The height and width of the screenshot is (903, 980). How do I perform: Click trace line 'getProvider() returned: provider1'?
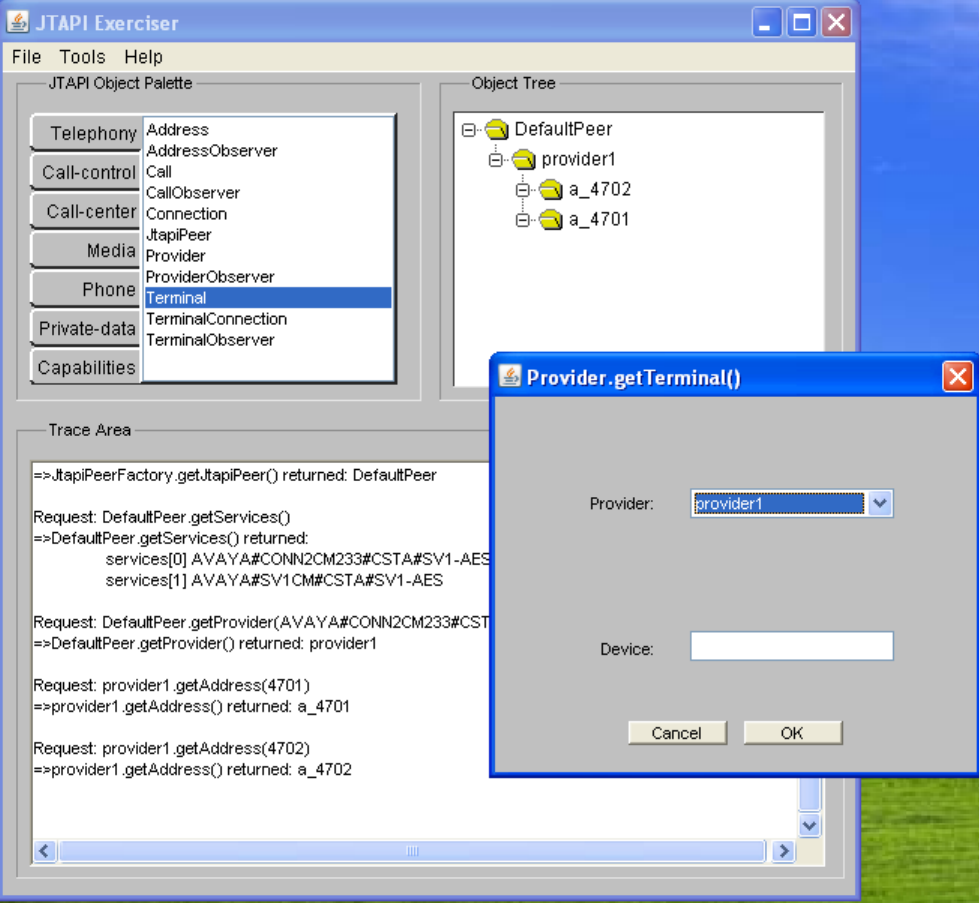pyautogui.click(x=205, y=644)
